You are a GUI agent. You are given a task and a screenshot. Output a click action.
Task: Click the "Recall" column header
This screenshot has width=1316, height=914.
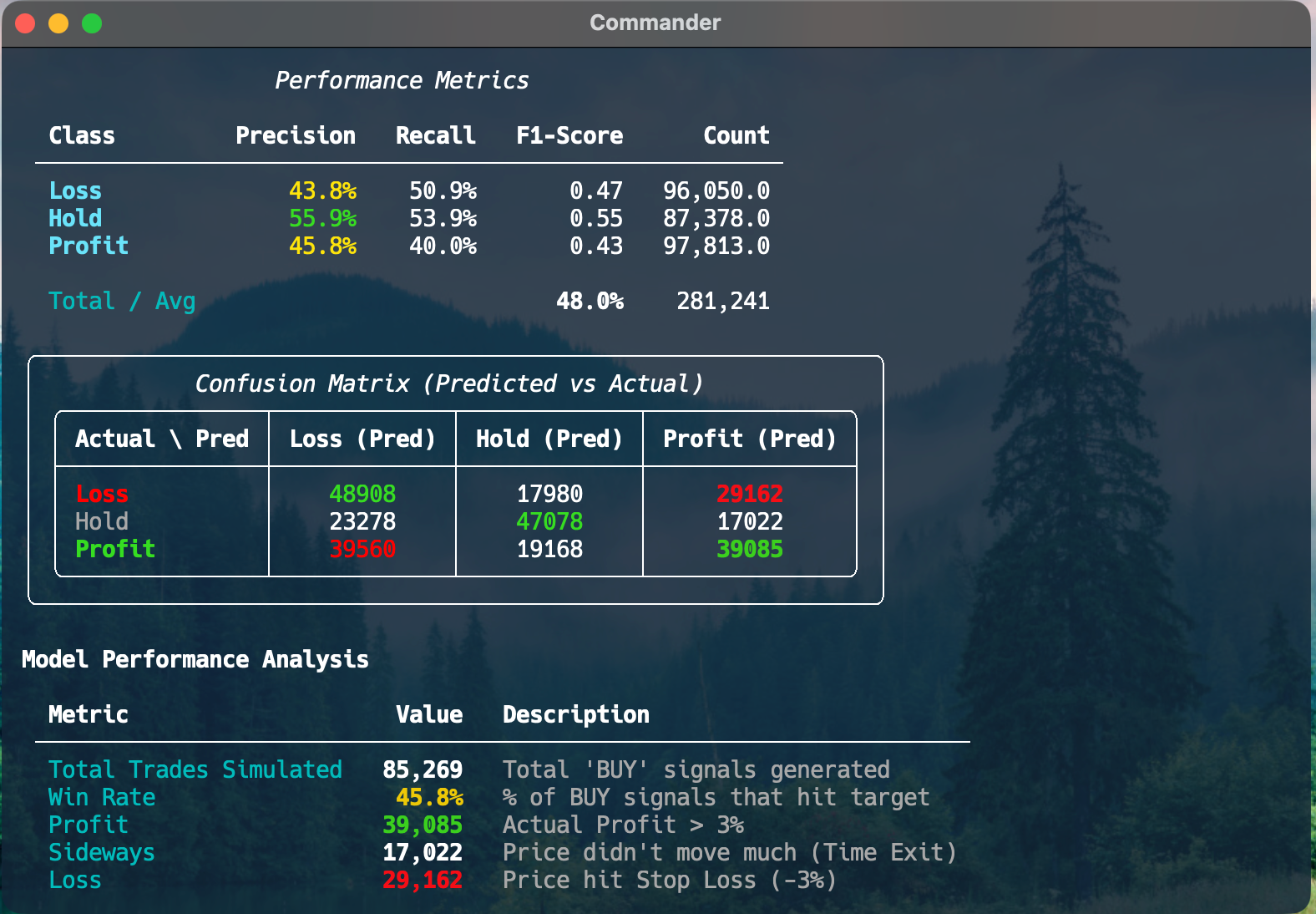point(436,135)
